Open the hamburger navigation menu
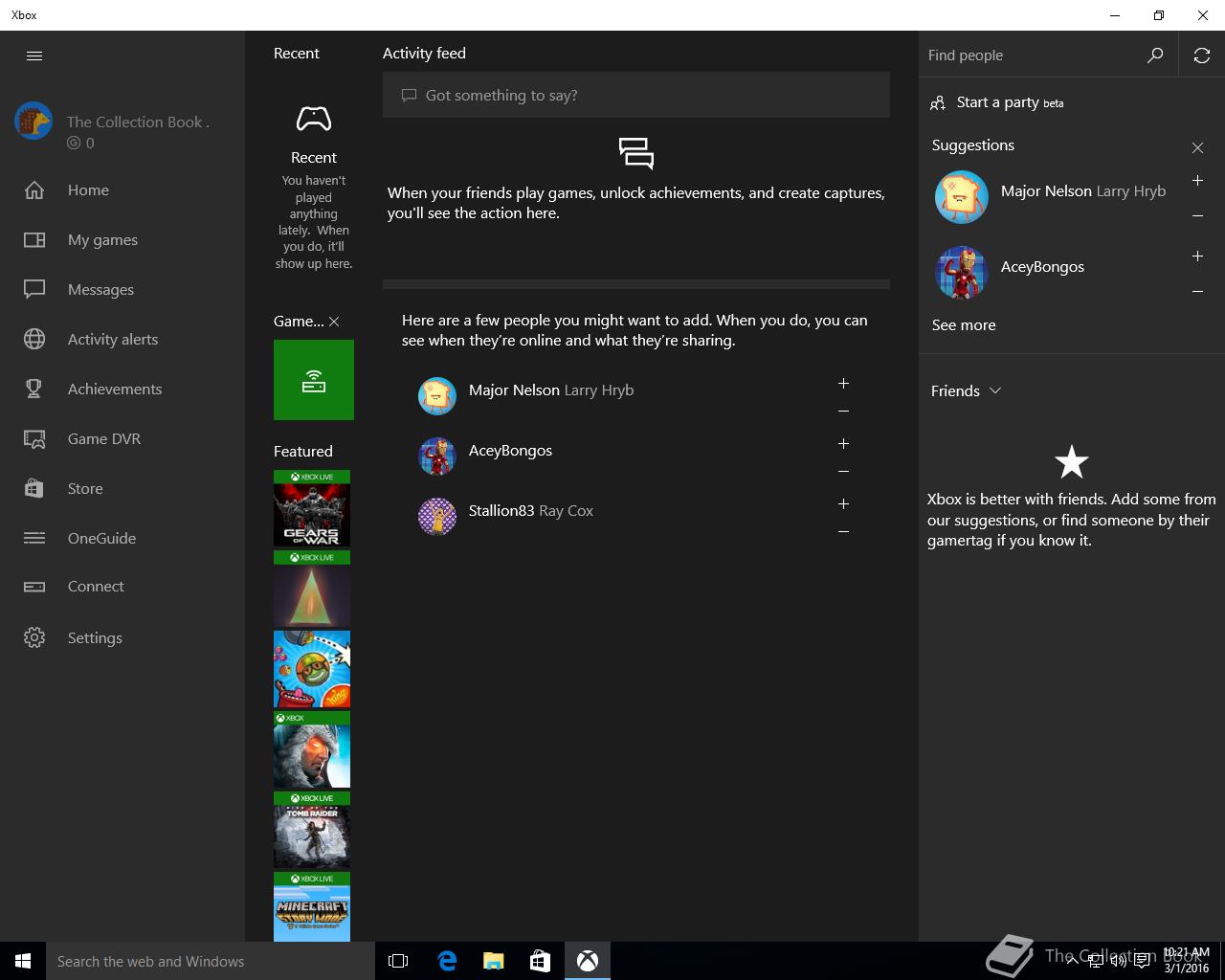The width and height of the screenshot is (1225, 980). tap(34, 56)
